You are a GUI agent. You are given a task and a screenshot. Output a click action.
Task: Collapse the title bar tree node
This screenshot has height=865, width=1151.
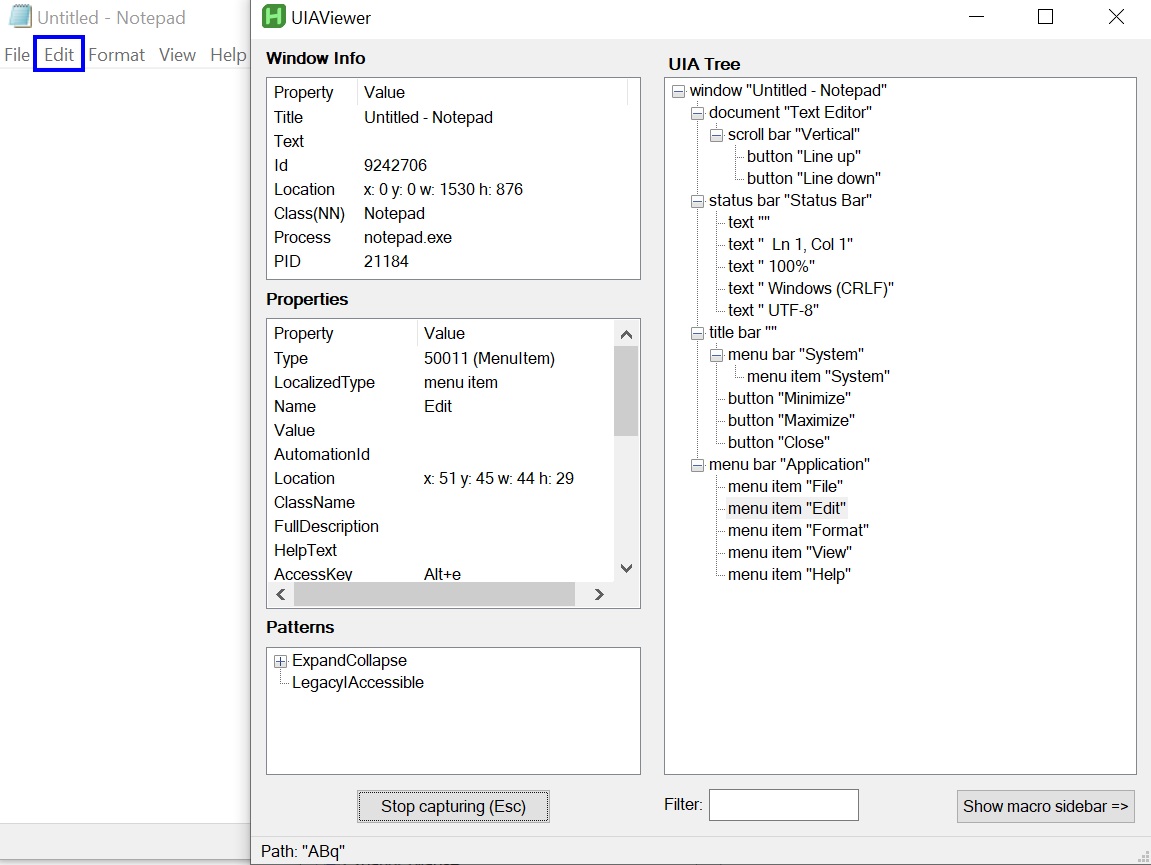pyautogui.click(x=697, y=332)
